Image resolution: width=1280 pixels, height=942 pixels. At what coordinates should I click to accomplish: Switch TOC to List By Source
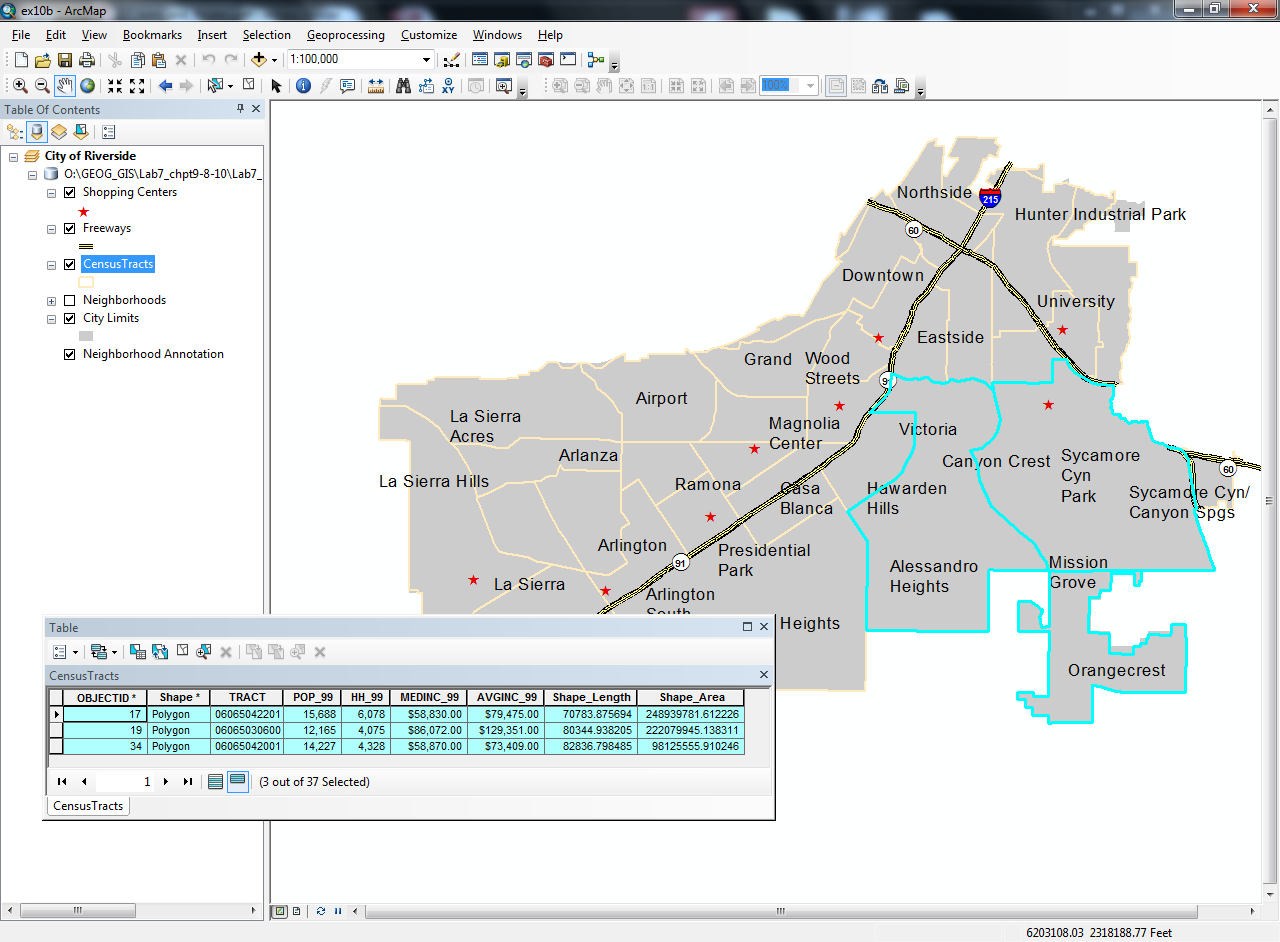pyautogui.click(x=37, y=131)
